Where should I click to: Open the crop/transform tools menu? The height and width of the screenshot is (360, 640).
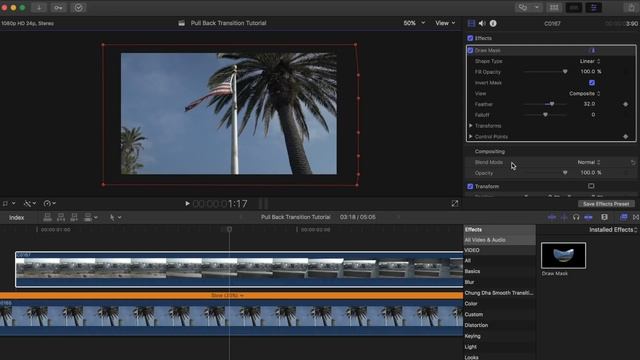click(9, 203)
